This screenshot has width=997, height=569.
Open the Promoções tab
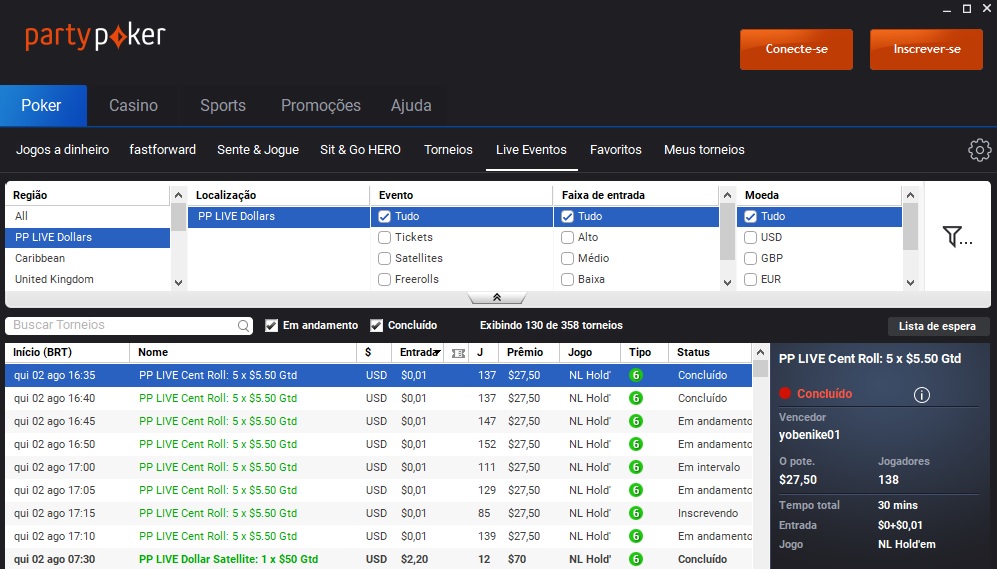[x=321, y=106]
